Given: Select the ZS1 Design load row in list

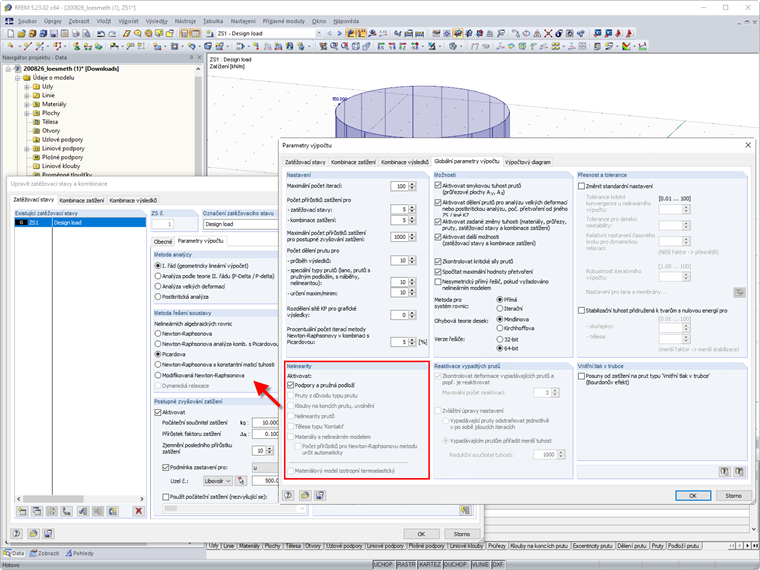Looking at the screenshot, I should click(x=80, y=222).
